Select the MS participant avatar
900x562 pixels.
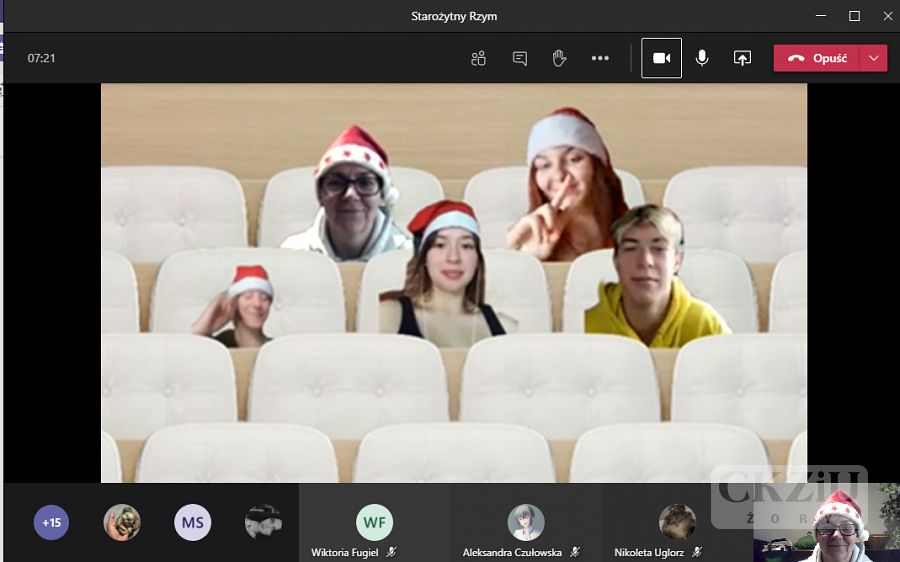pyautogui.click(x=193, y=522)
